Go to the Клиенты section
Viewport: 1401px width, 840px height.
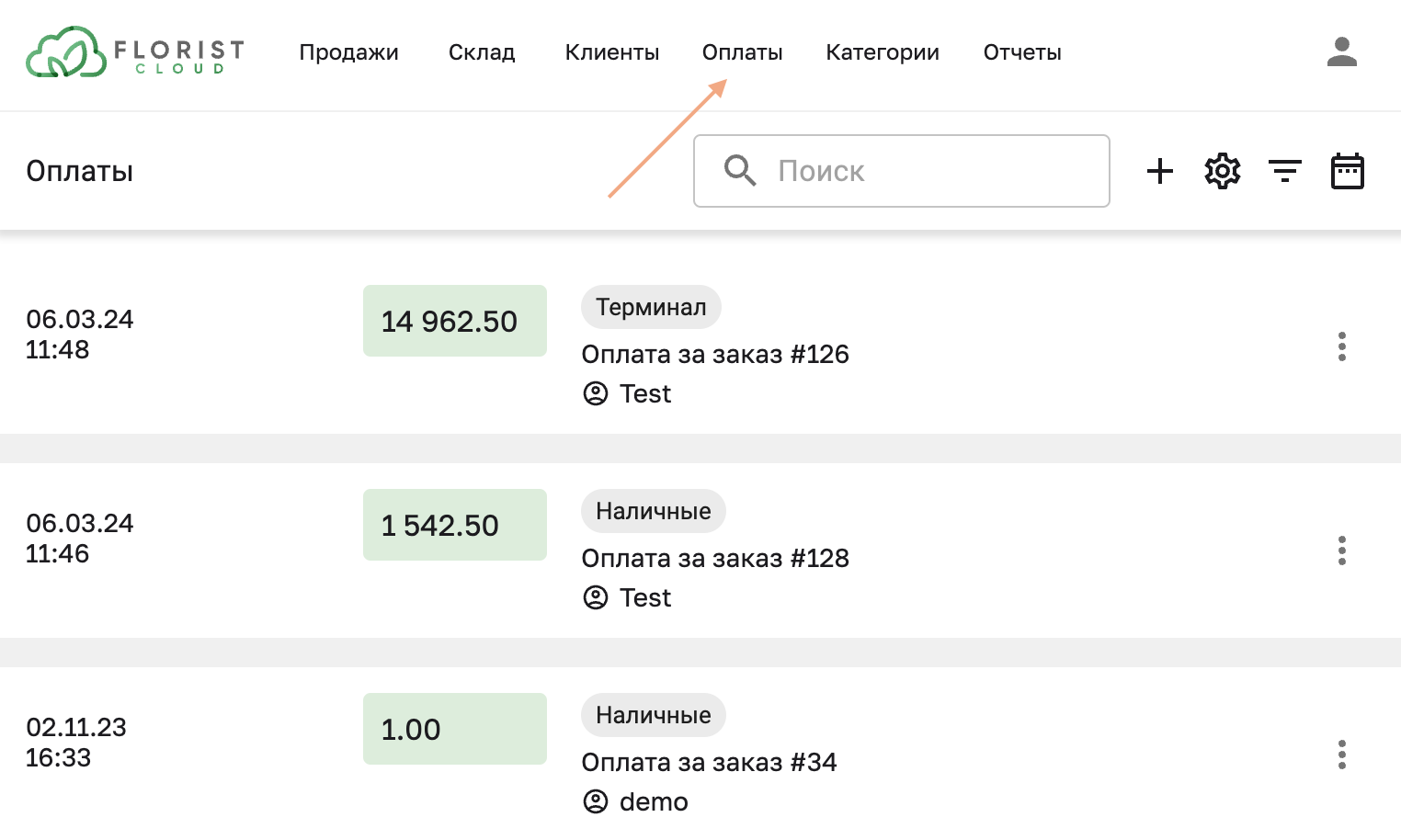click(612, 52)
